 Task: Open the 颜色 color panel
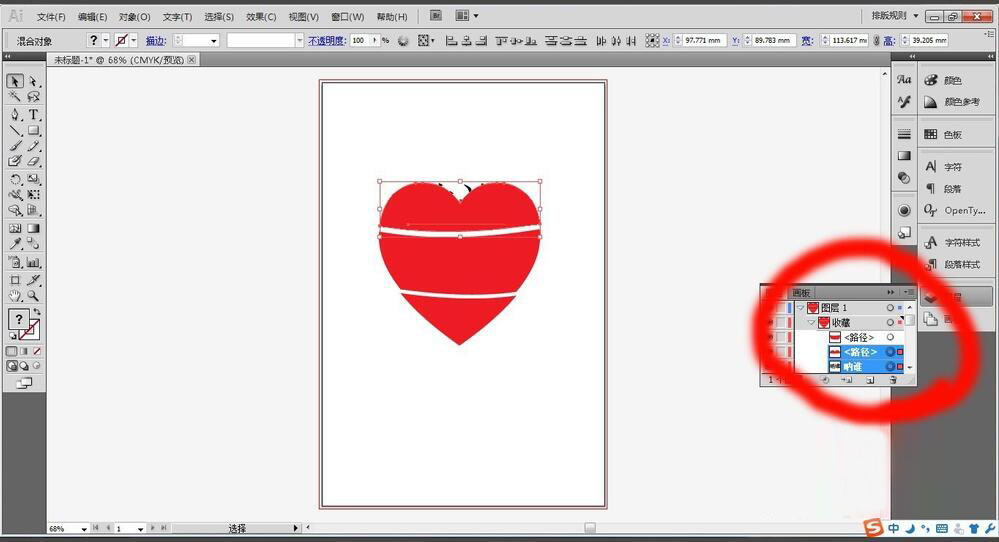953,81
